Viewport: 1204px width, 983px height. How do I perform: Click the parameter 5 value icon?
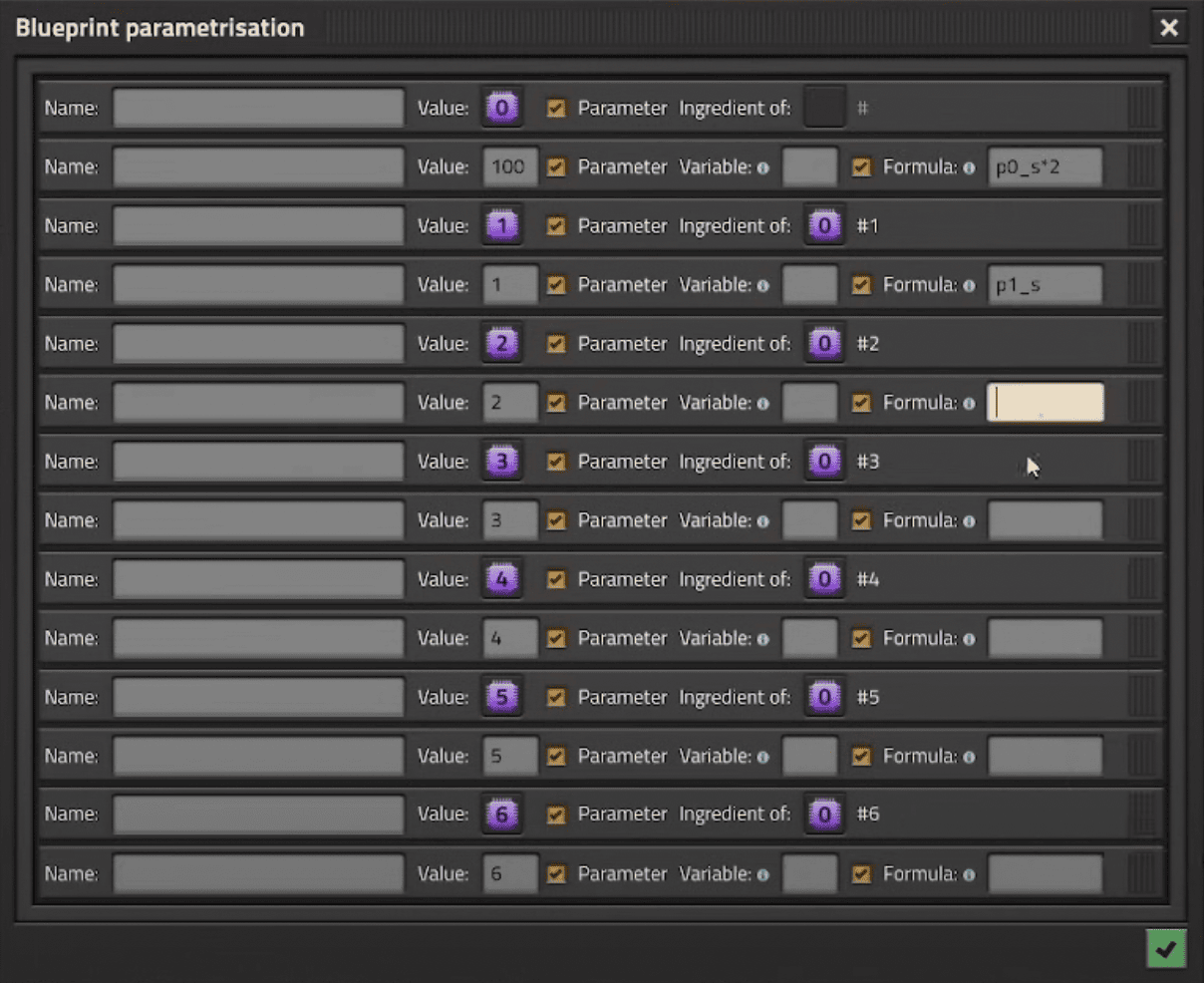(502, 696)
